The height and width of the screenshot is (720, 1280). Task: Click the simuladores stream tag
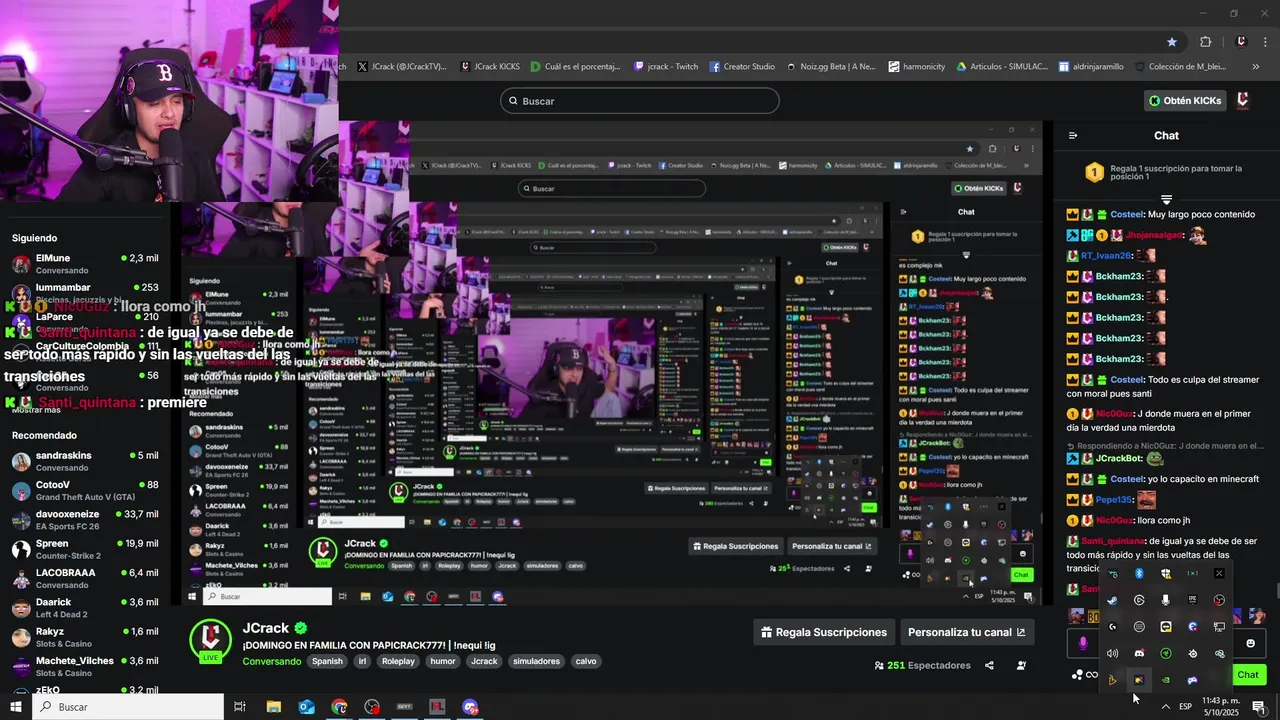pos(536,661)
